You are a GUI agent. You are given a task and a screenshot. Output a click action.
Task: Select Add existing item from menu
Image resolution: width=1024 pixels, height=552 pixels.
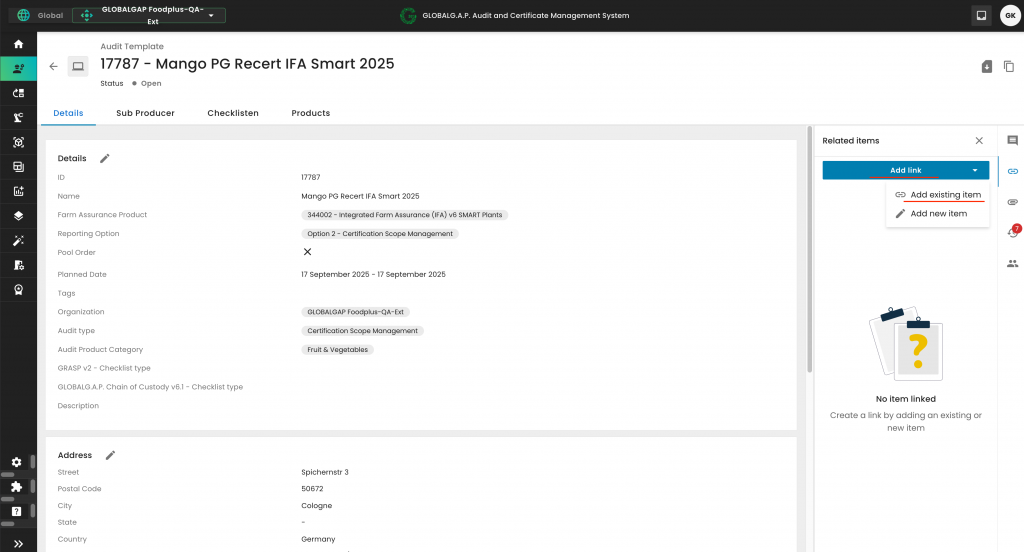click(x=945, y=195)
